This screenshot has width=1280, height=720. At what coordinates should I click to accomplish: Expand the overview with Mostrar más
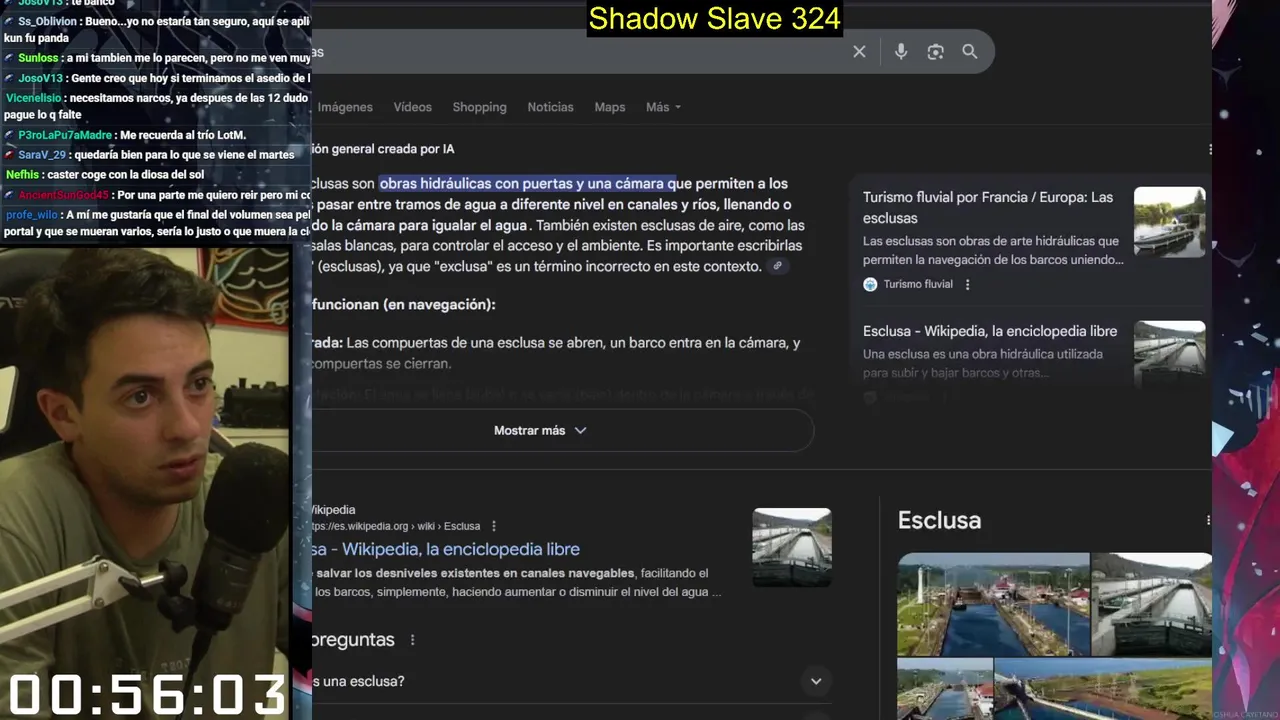(x=540, y=430)
